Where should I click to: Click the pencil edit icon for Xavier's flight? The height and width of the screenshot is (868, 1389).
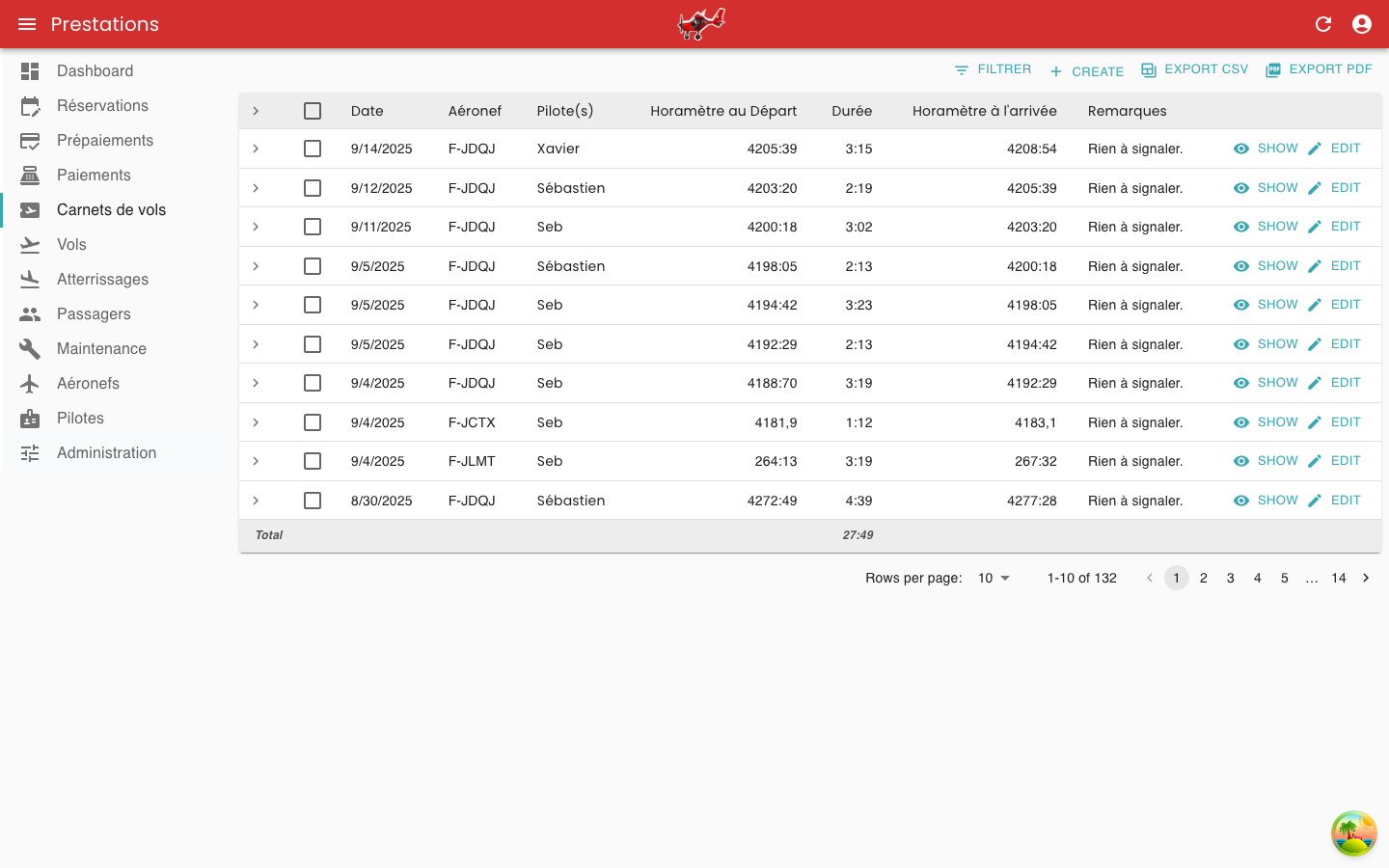(1315, 149)
